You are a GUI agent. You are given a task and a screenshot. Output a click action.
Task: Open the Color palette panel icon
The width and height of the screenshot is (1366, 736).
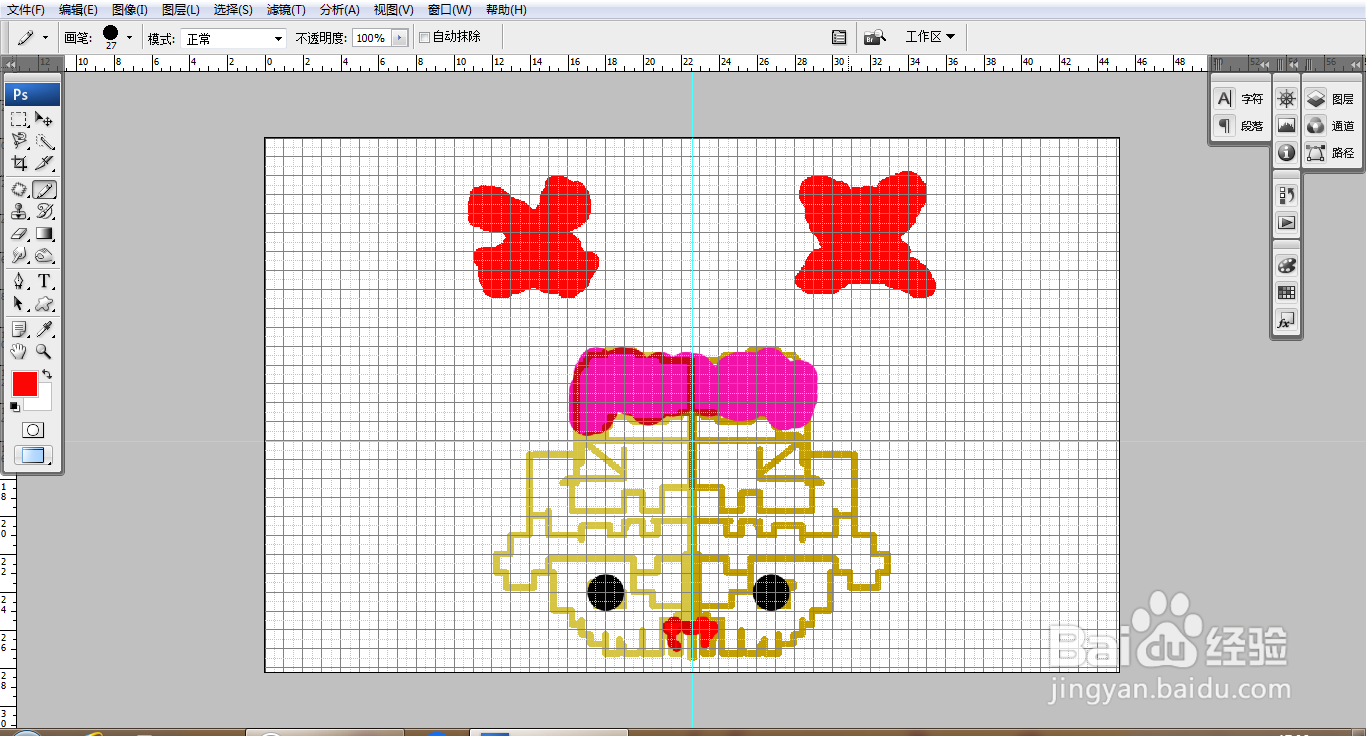[x=1287, y=265]
